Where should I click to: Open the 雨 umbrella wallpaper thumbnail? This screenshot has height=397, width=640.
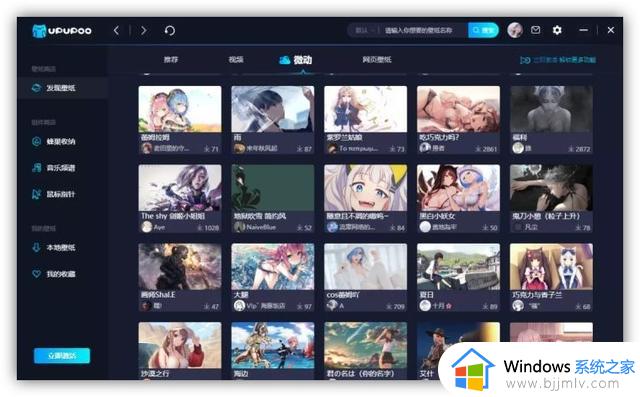(x=273, y=109)
